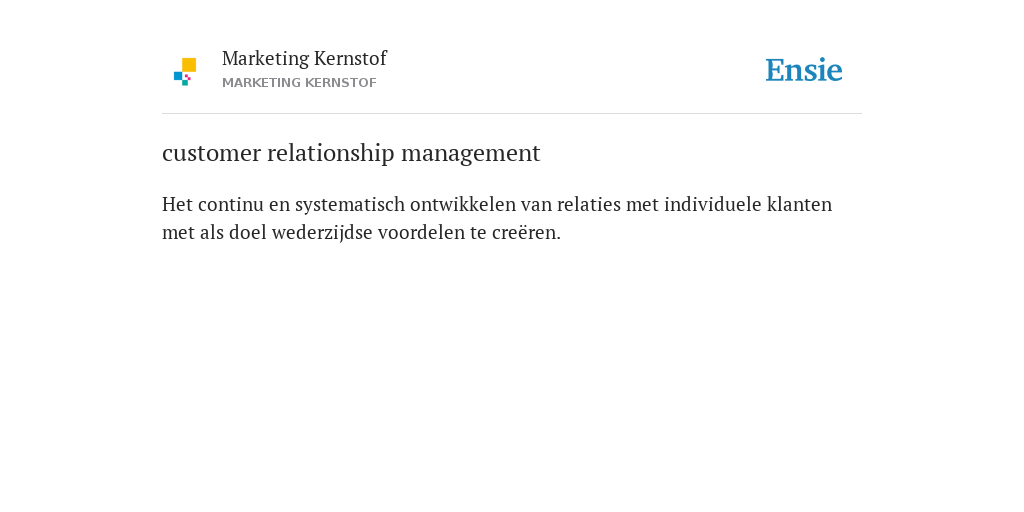Click the gray MARKETING KERNSTOF subtitle
Viewport: 1024px width, 512px height.
coord(299,83)
